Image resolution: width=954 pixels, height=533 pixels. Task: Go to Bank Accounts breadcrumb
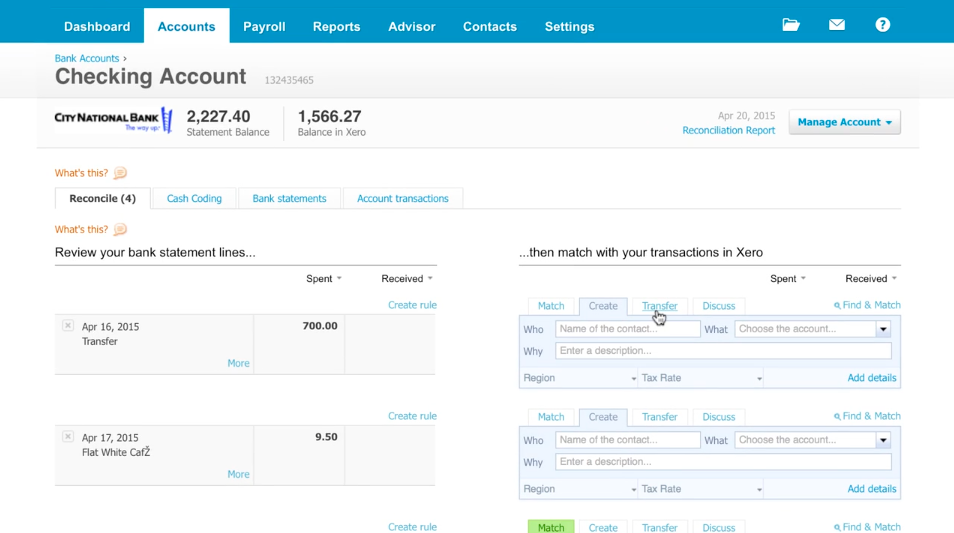pyautogui.click(x=87, y=58)
